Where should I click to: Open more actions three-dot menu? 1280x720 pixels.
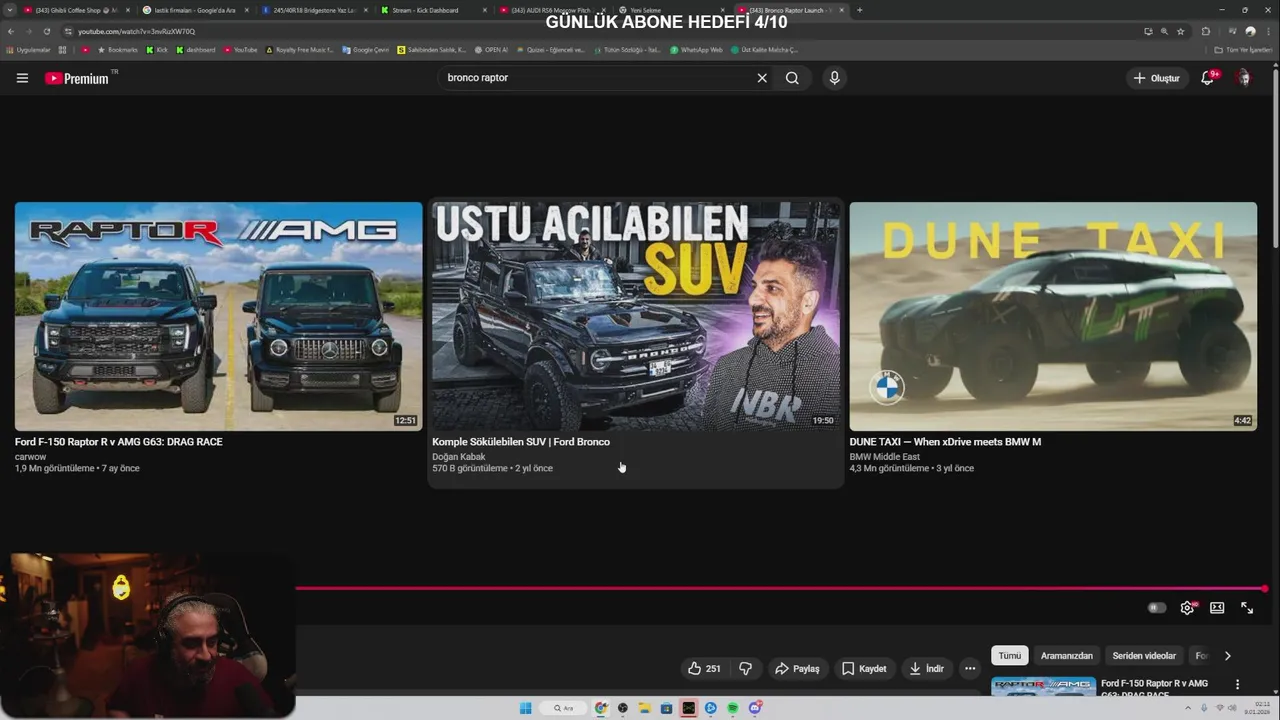(970, 668)
